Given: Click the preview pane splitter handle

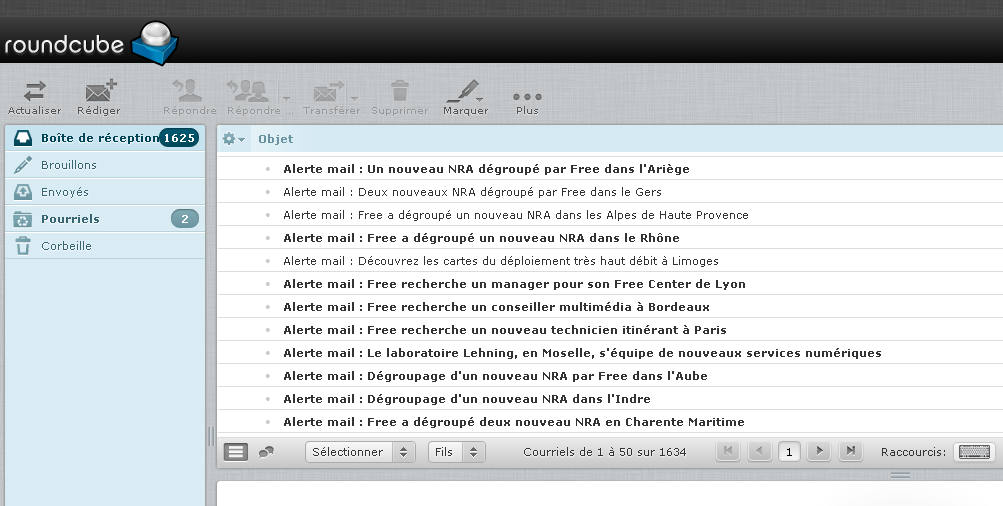Looking at the screenshot, I should 900,475.
